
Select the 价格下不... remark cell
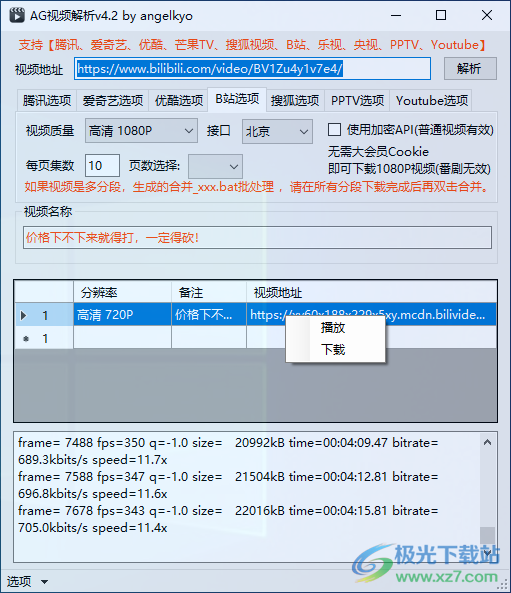click(209, 314)
